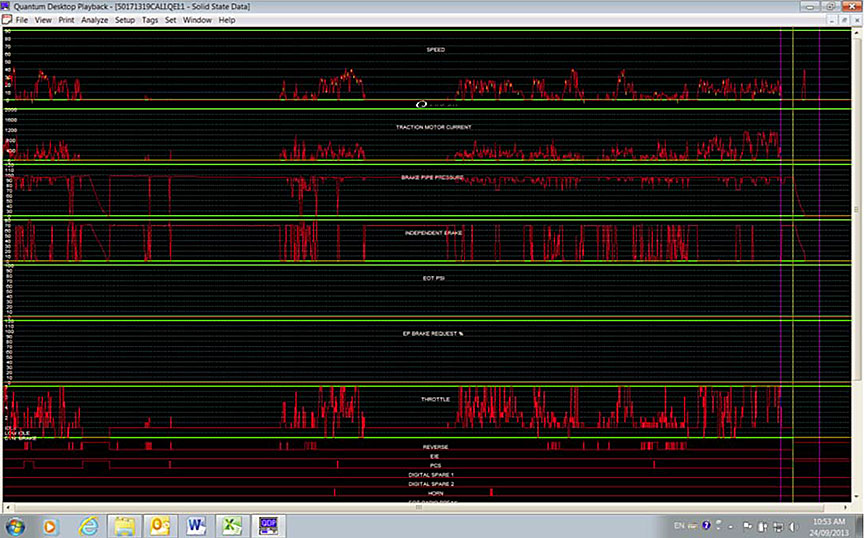The height and width of the screenshot is (538, 864).
Task: Click the EN language indicator
Action: [x=680, y=525]
